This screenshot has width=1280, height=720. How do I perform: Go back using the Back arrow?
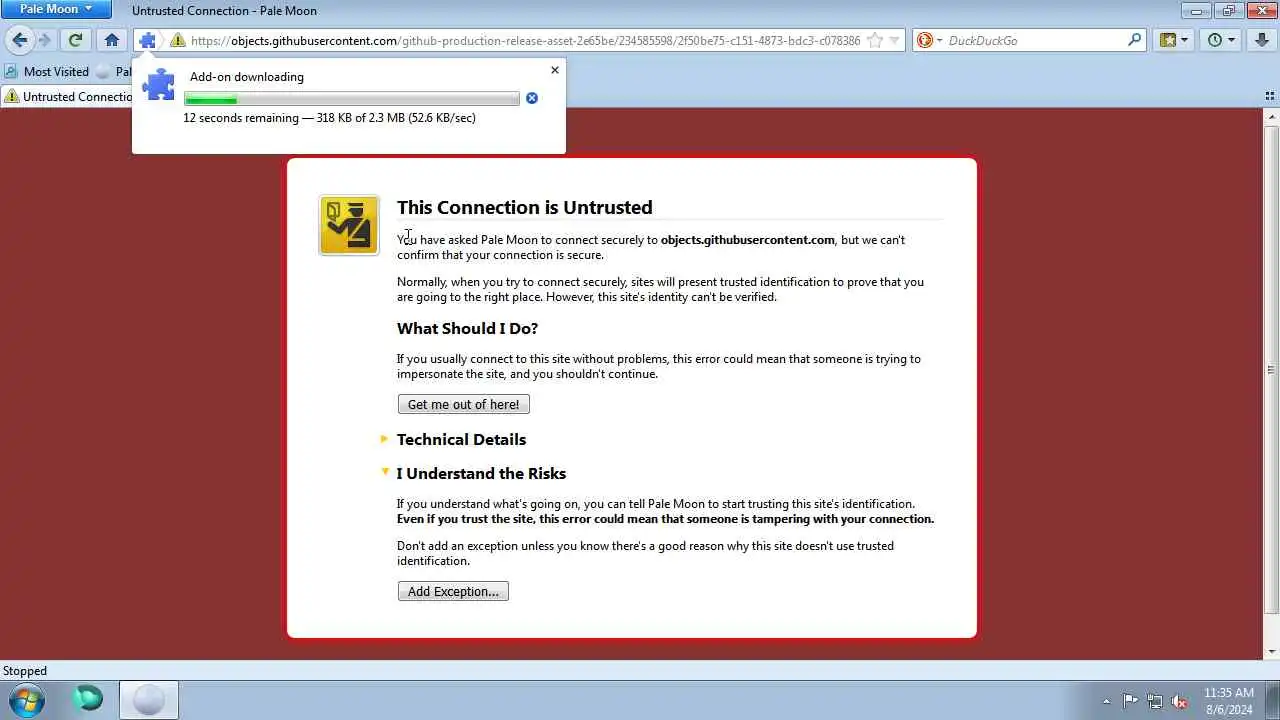[20, 40]
